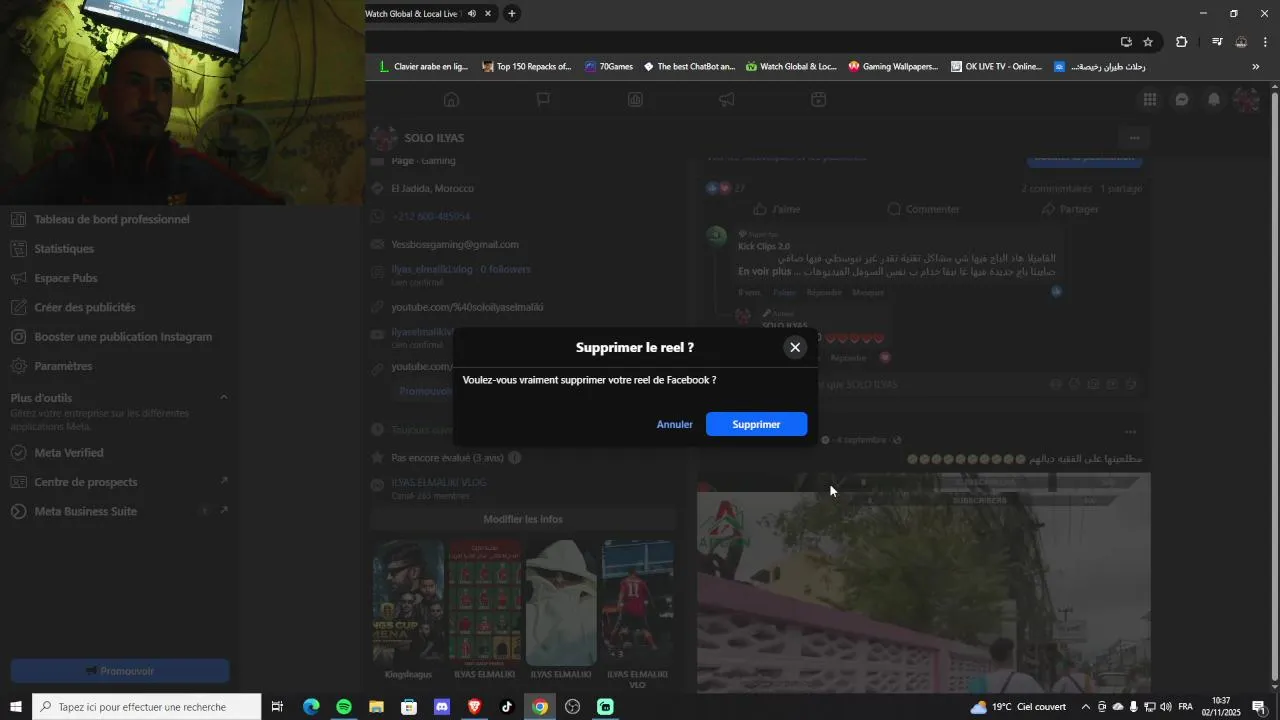The width and height of the screenshot is (1280, 720).
Task: Open the Chrome extensions puzzle icon
Action: 1182,41
